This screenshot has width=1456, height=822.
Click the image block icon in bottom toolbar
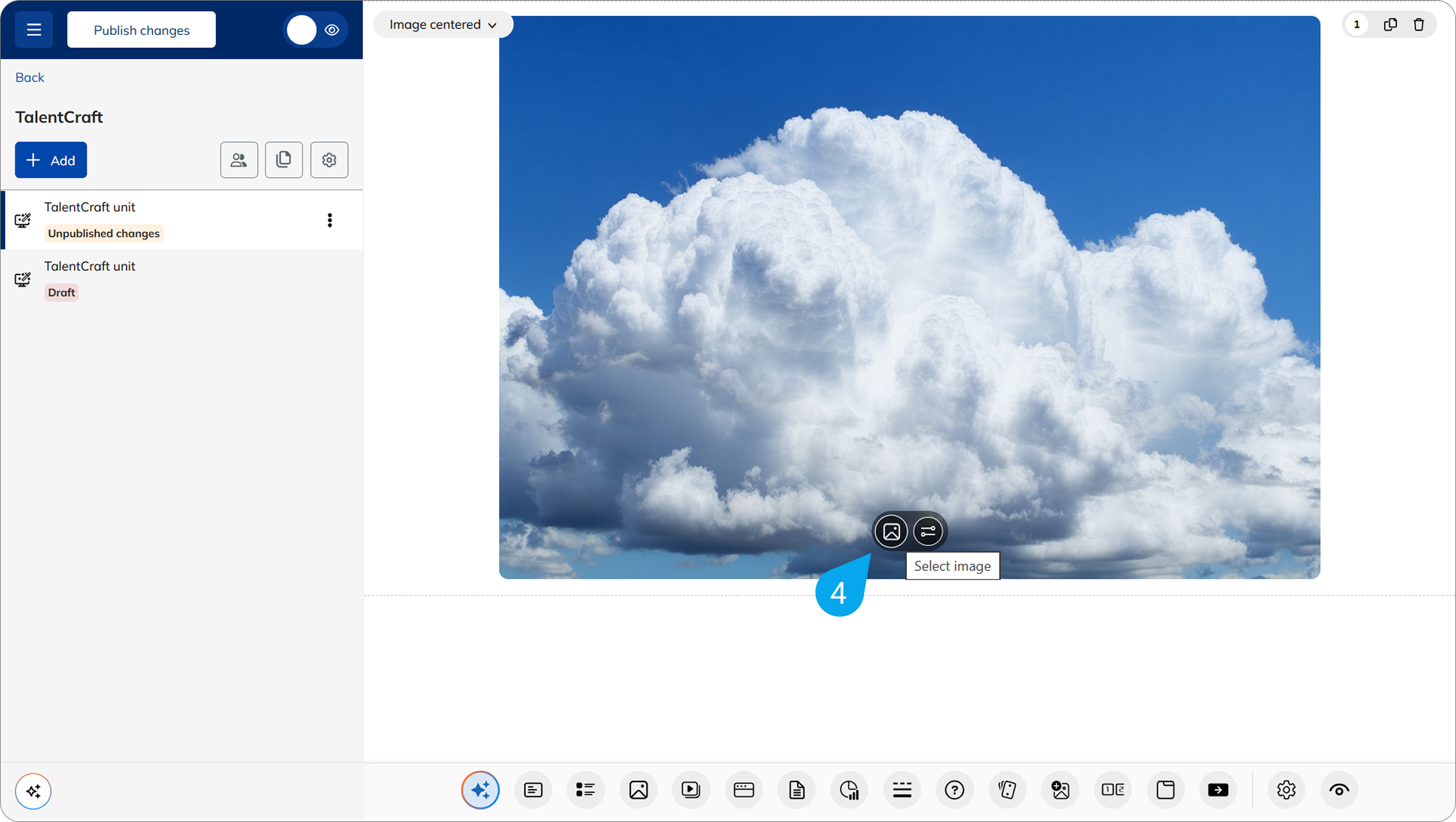pos(638,790)
